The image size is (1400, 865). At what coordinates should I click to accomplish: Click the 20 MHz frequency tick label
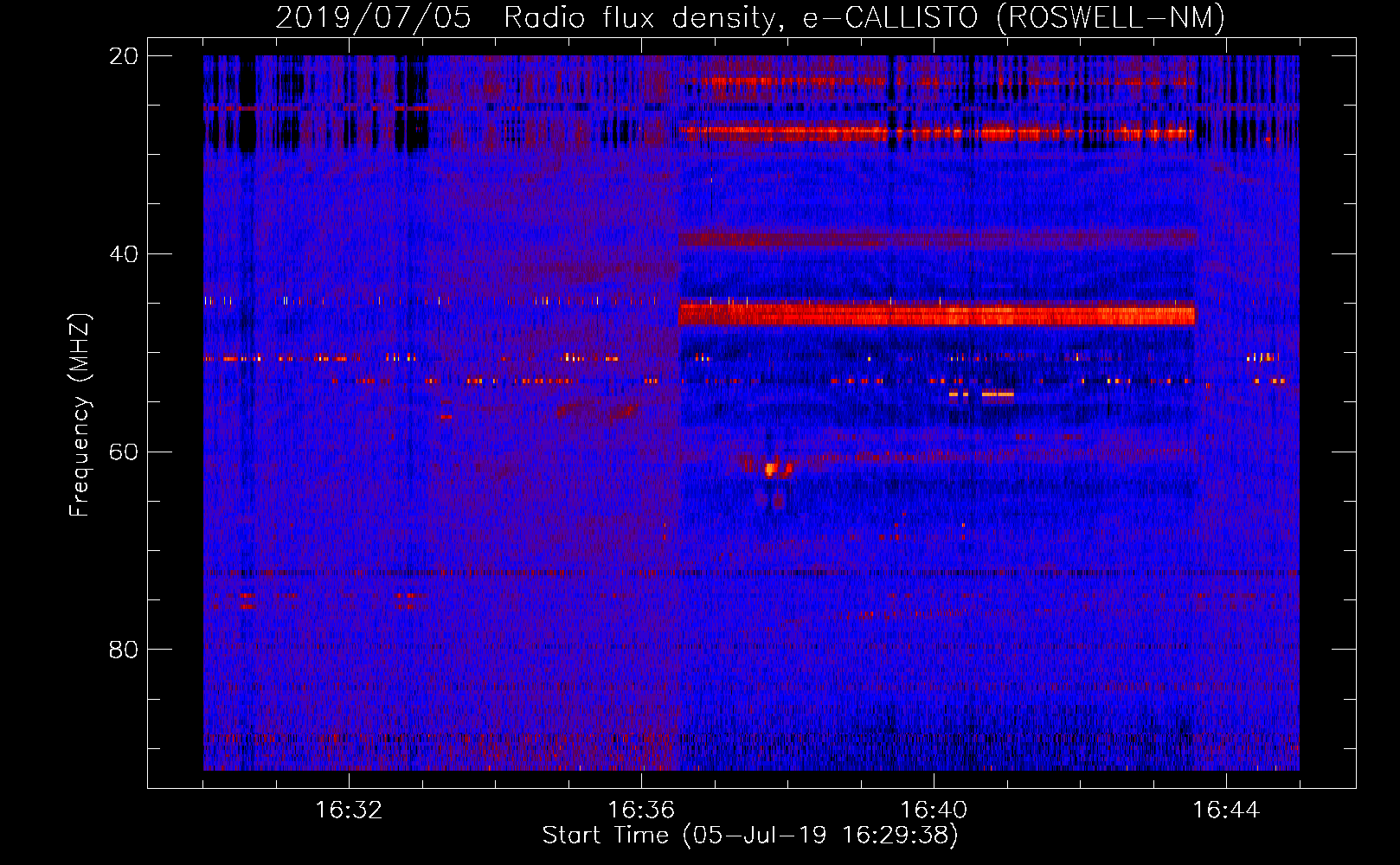coord(124,56)
